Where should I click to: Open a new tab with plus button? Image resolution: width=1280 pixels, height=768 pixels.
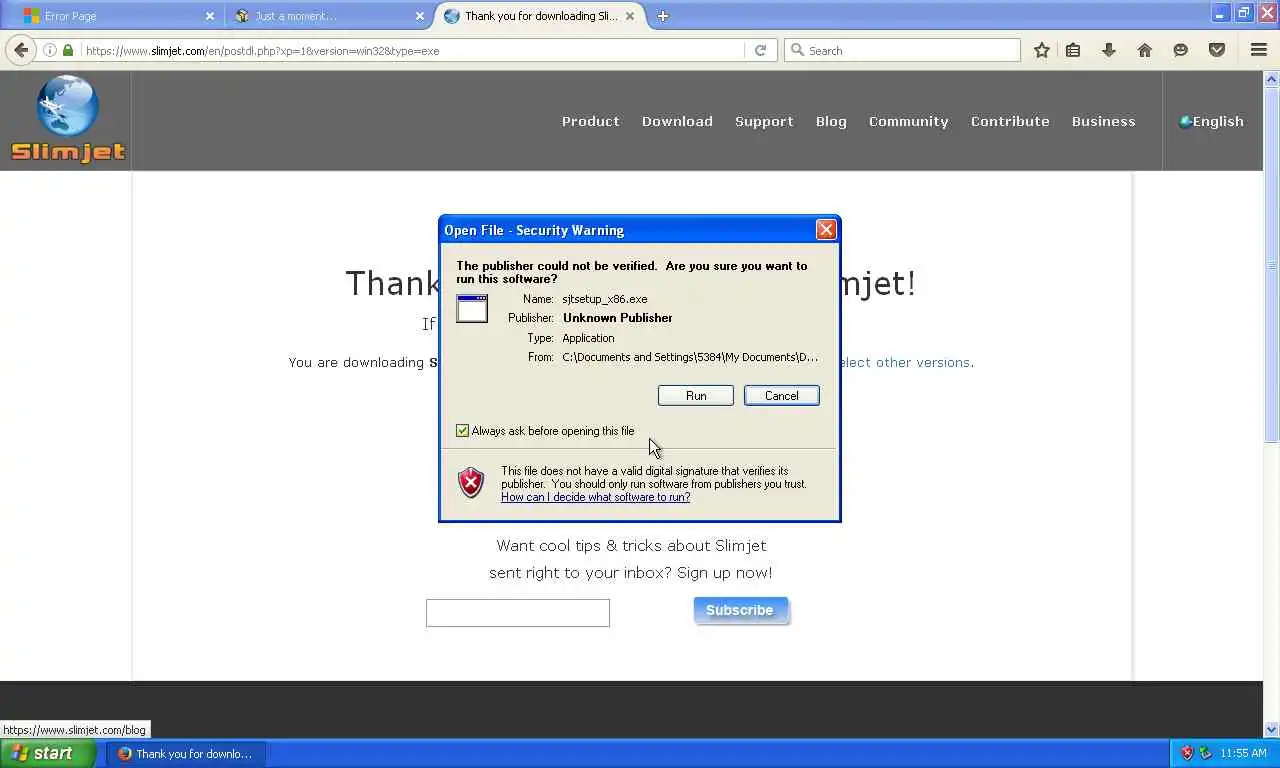pos(662,16)
